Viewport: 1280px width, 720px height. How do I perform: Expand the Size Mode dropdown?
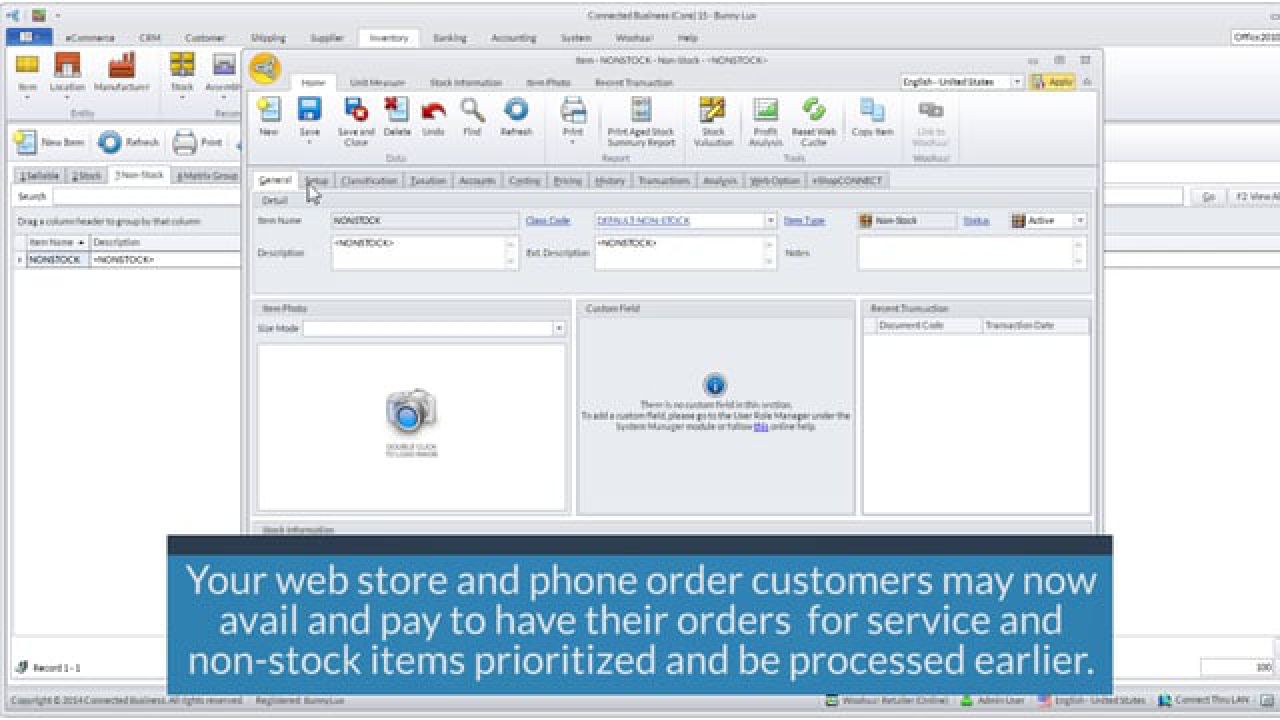(560, 328)
